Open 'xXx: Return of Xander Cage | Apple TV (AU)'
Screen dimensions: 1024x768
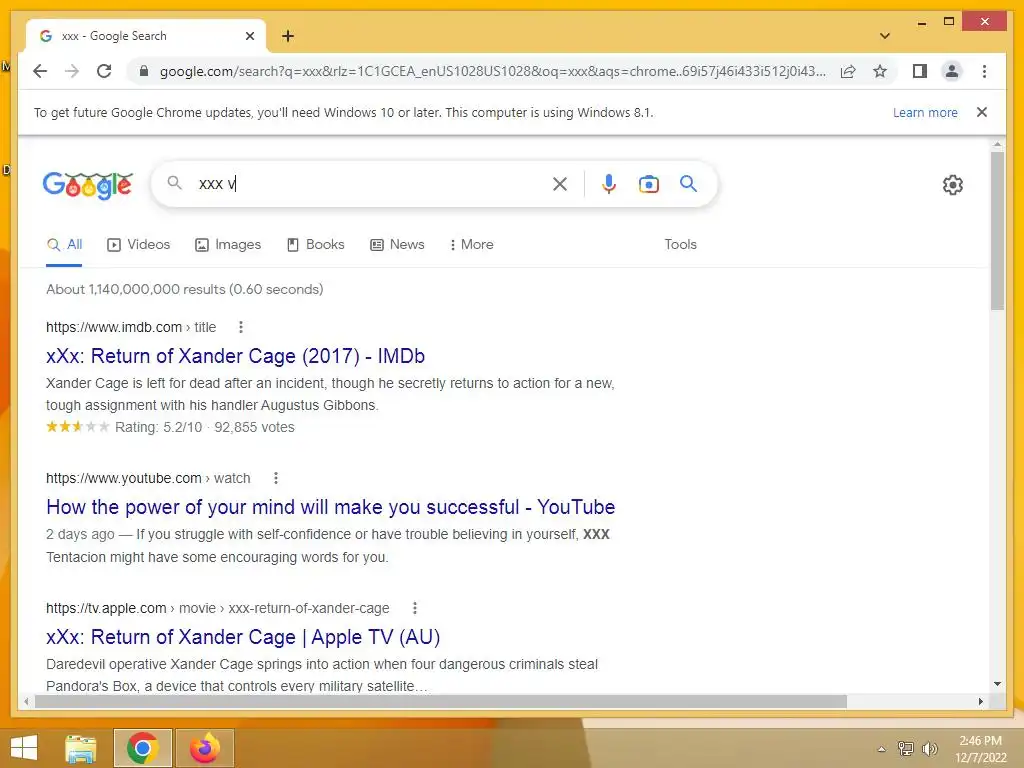pyautogui.click(x=243, y=637)
